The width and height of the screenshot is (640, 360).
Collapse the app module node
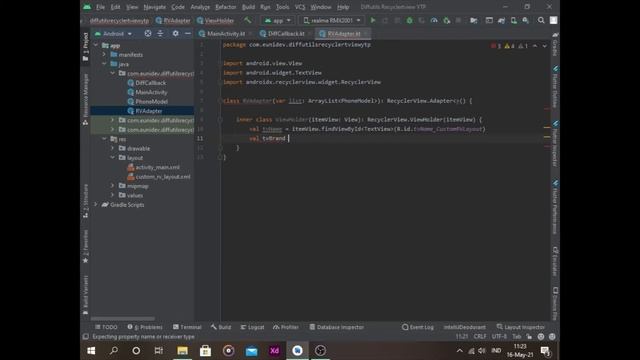96,45
